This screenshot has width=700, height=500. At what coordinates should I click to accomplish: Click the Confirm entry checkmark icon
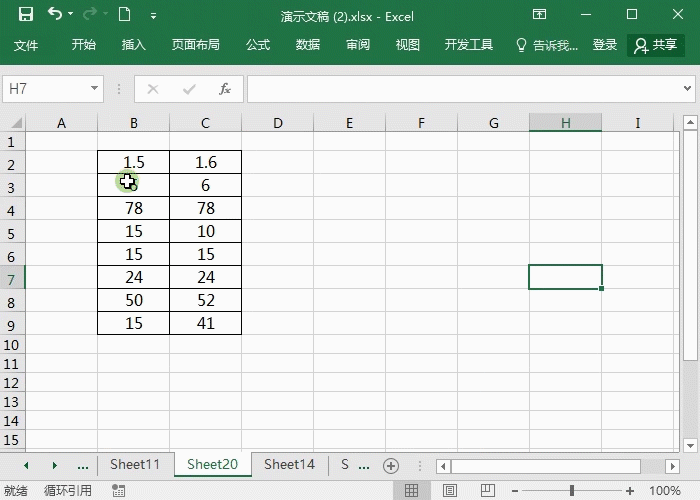click(x=189, y=89)
